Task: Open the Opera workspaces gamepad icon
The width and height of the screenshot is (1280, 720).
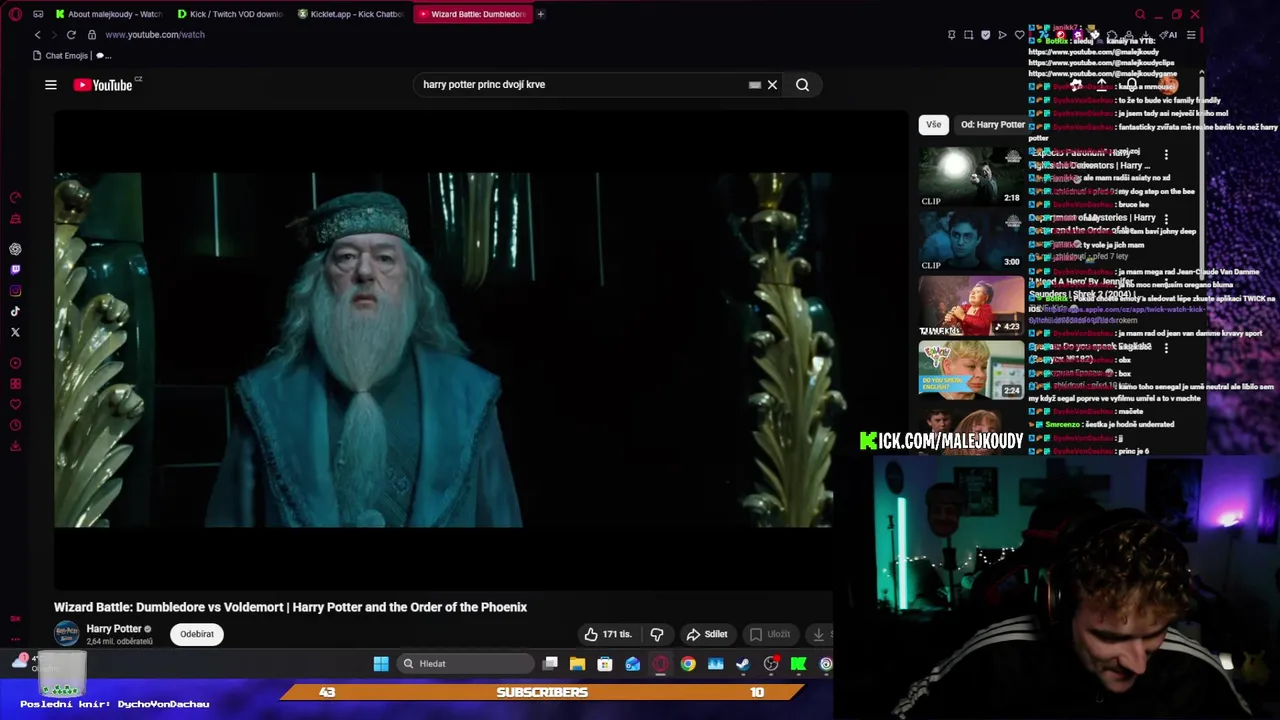Action: click(x=38, y=14)
